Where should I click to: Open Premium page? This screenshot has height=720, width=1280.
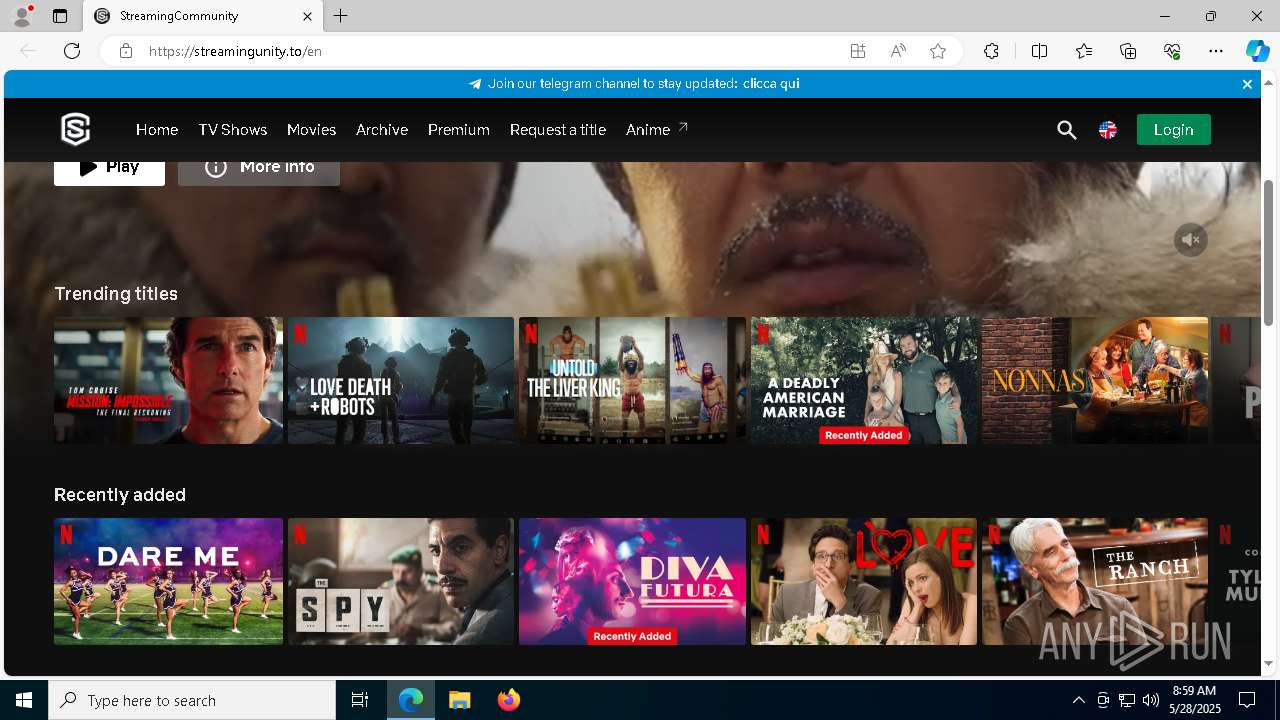[x=458, y=130]
